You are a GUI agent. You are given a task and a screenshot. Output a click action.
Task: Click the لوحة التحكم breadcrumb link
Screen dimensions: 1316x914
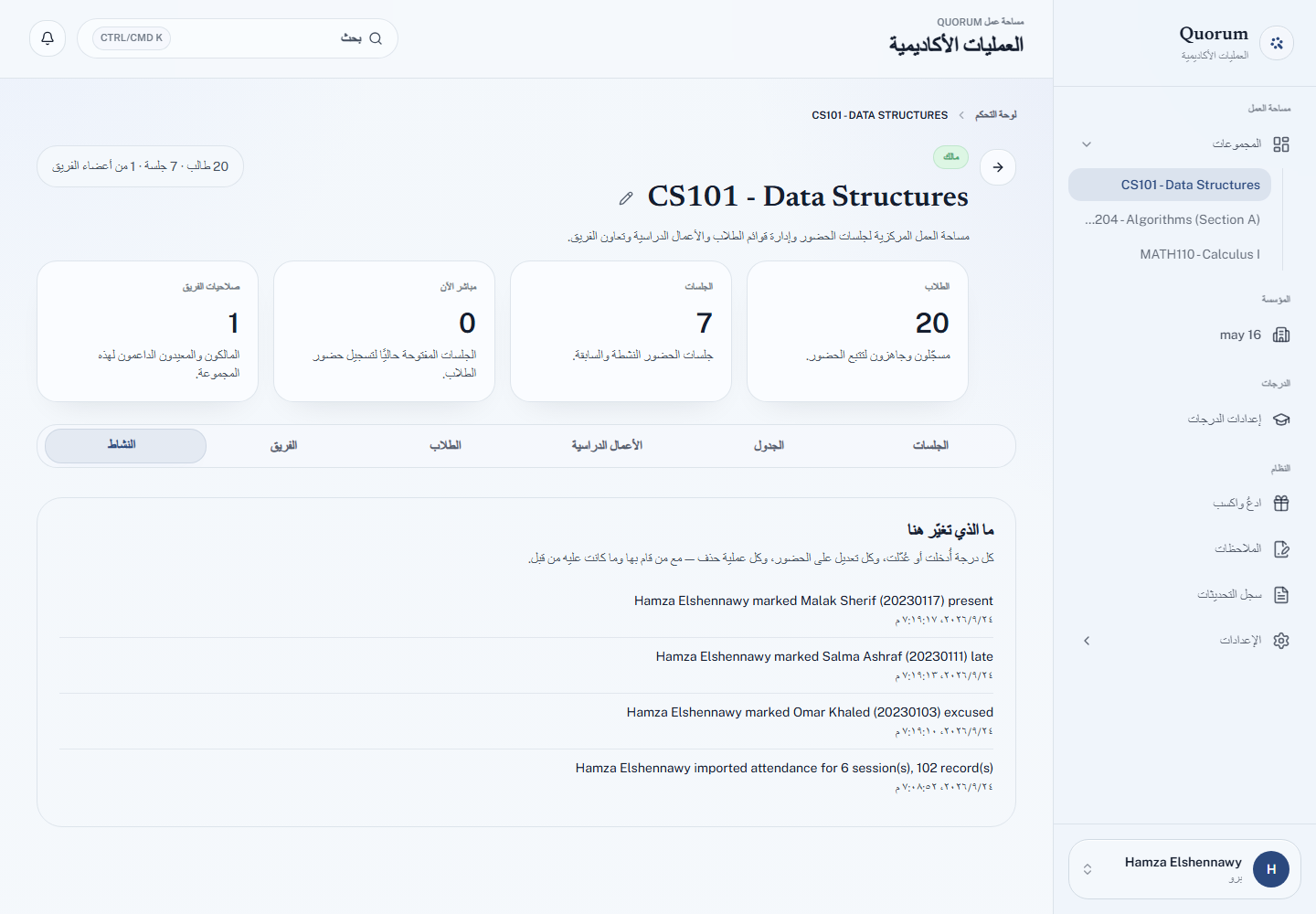click(996, 115)
